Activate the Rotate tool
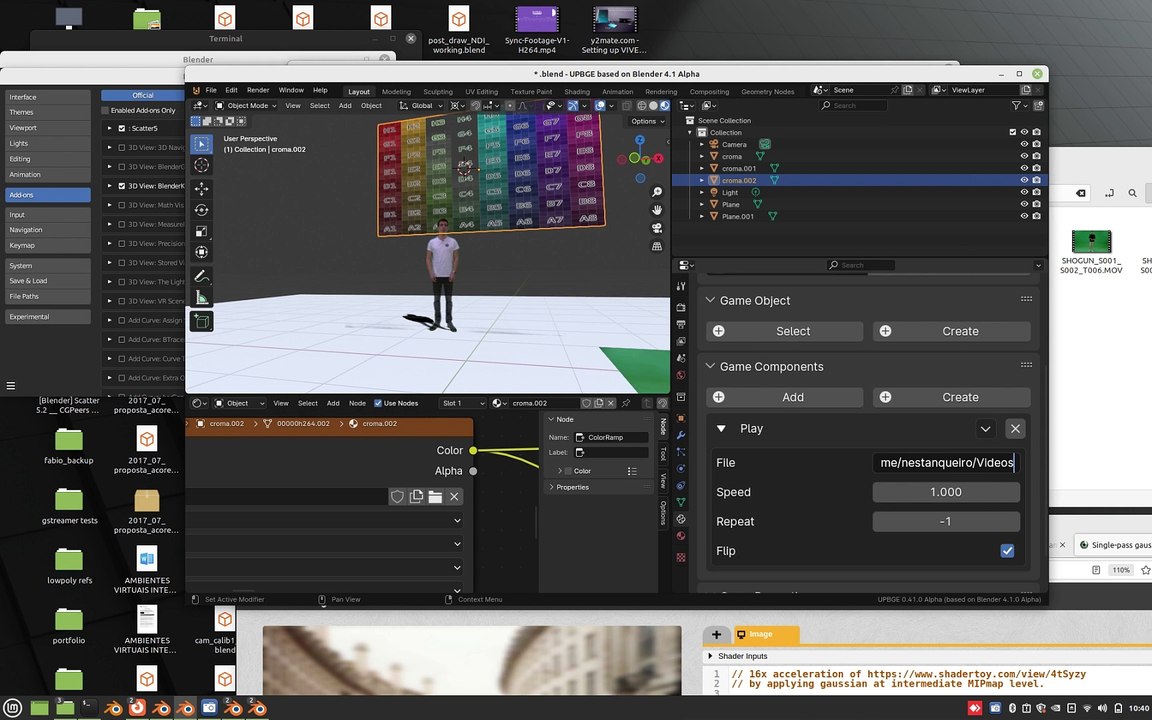Image resolution: width=1152 pixels, height=720 pixels. click(x=201, y=210)
